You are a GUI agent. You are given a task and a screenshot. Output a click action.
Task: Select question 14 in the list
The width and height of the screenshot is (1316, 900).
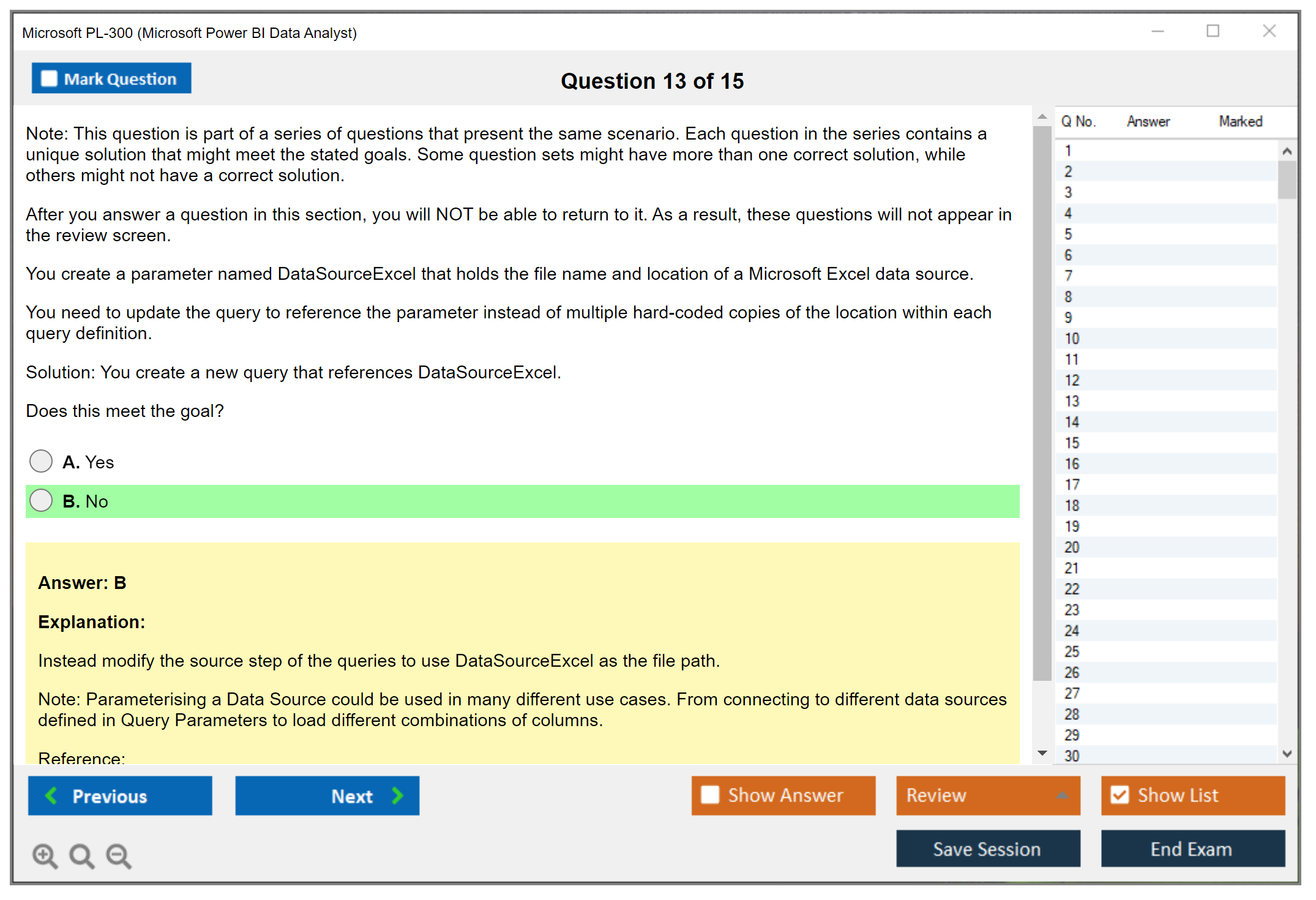1072,422
